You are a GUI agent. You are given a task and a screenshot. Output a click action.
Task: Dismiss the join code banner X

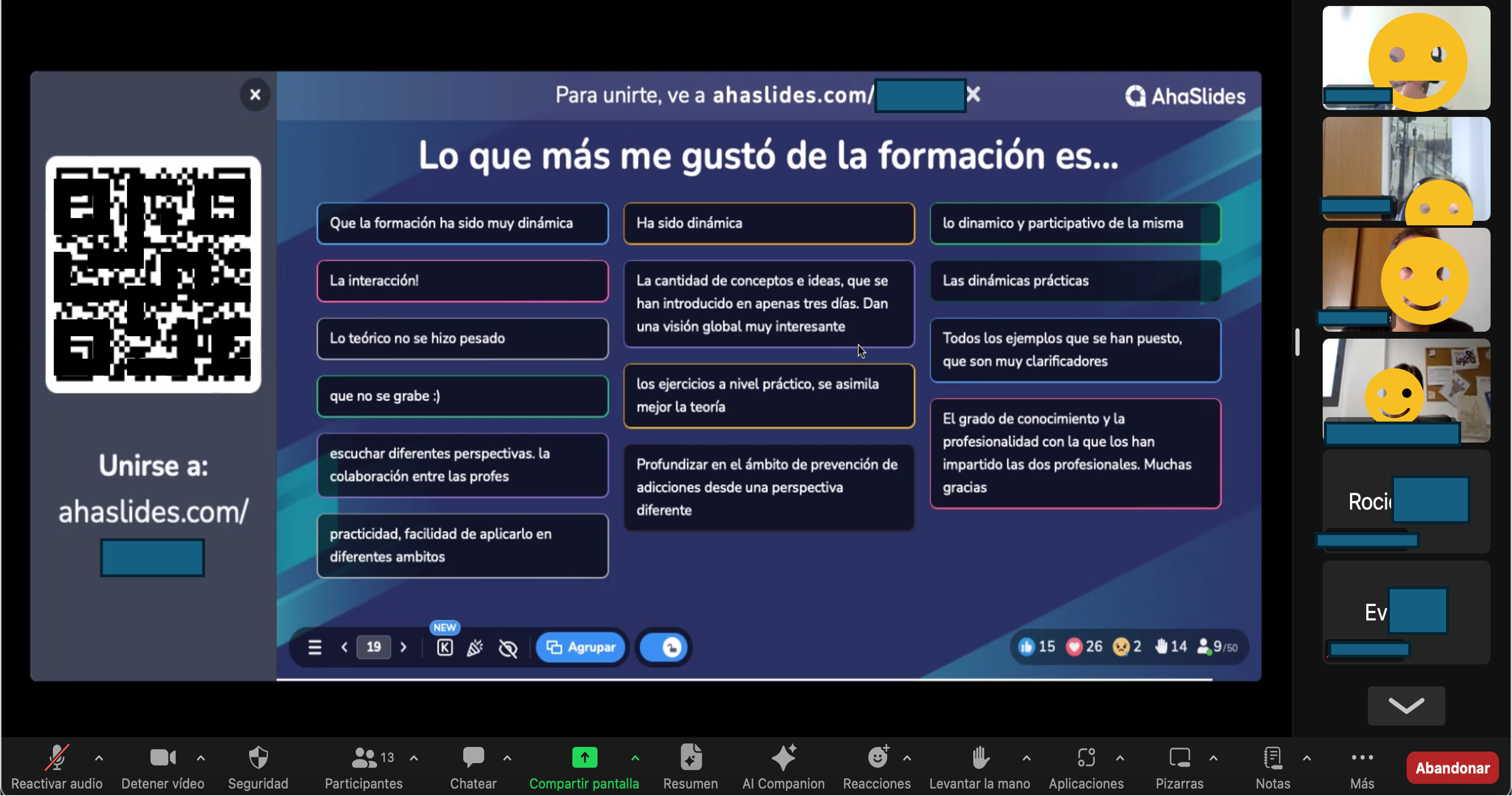click(x=974, y=95)
